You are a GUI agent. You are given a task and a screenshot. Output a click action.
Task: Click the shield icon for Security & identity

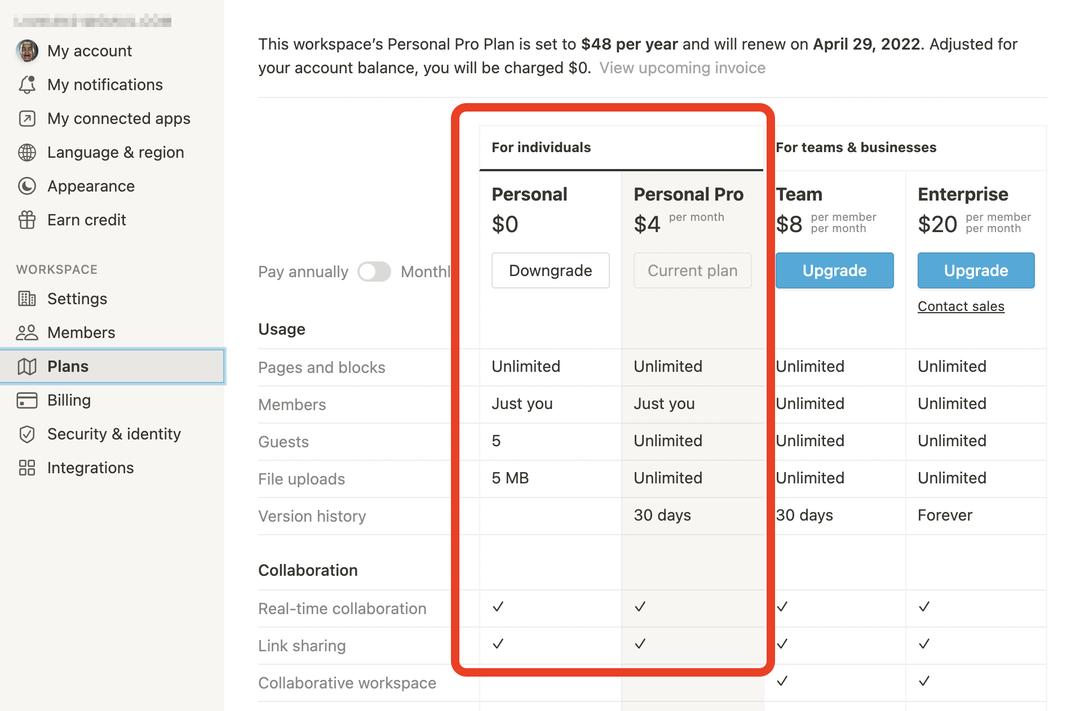click(x=27, y=434)
